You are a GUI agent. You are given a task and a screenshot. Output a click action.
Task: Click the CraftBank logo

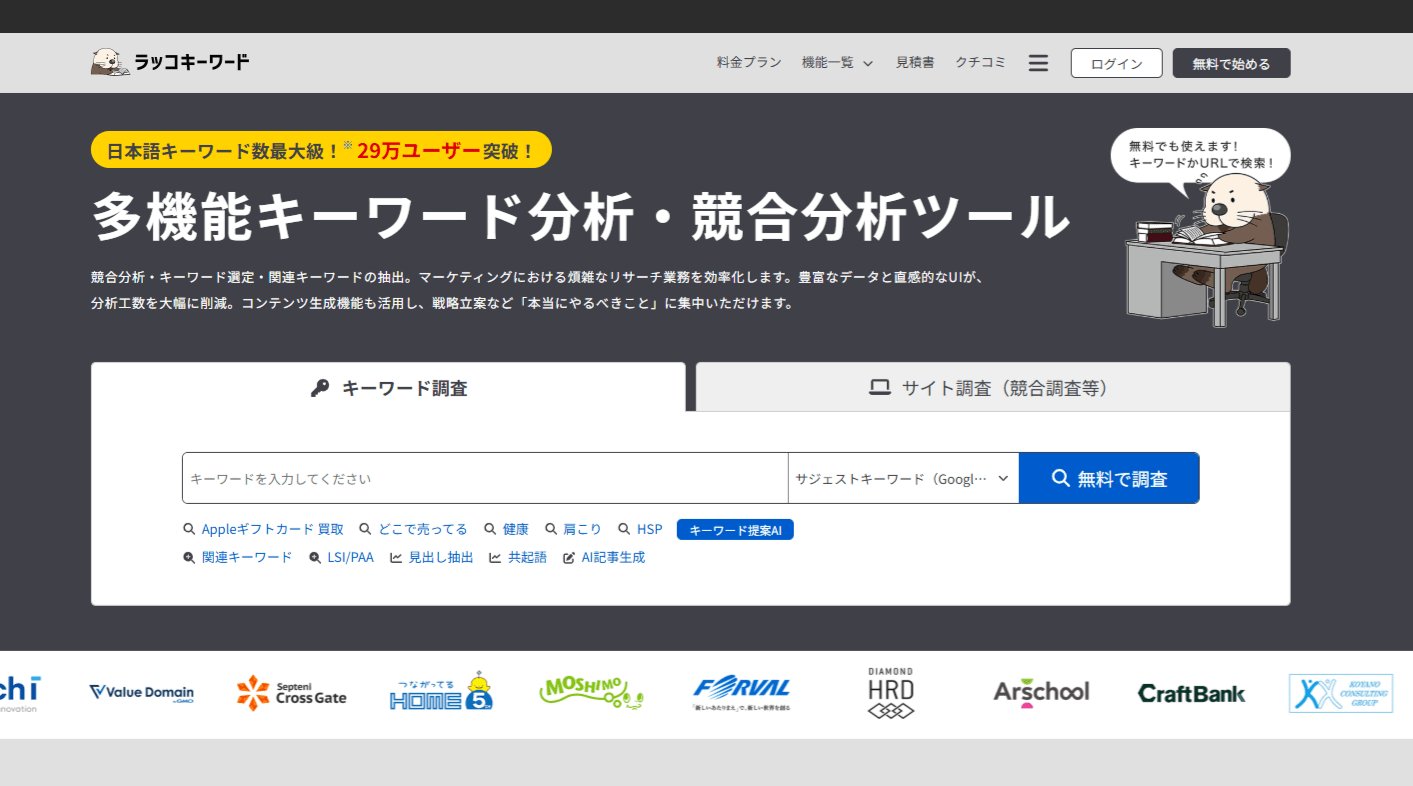[1191, 693]
